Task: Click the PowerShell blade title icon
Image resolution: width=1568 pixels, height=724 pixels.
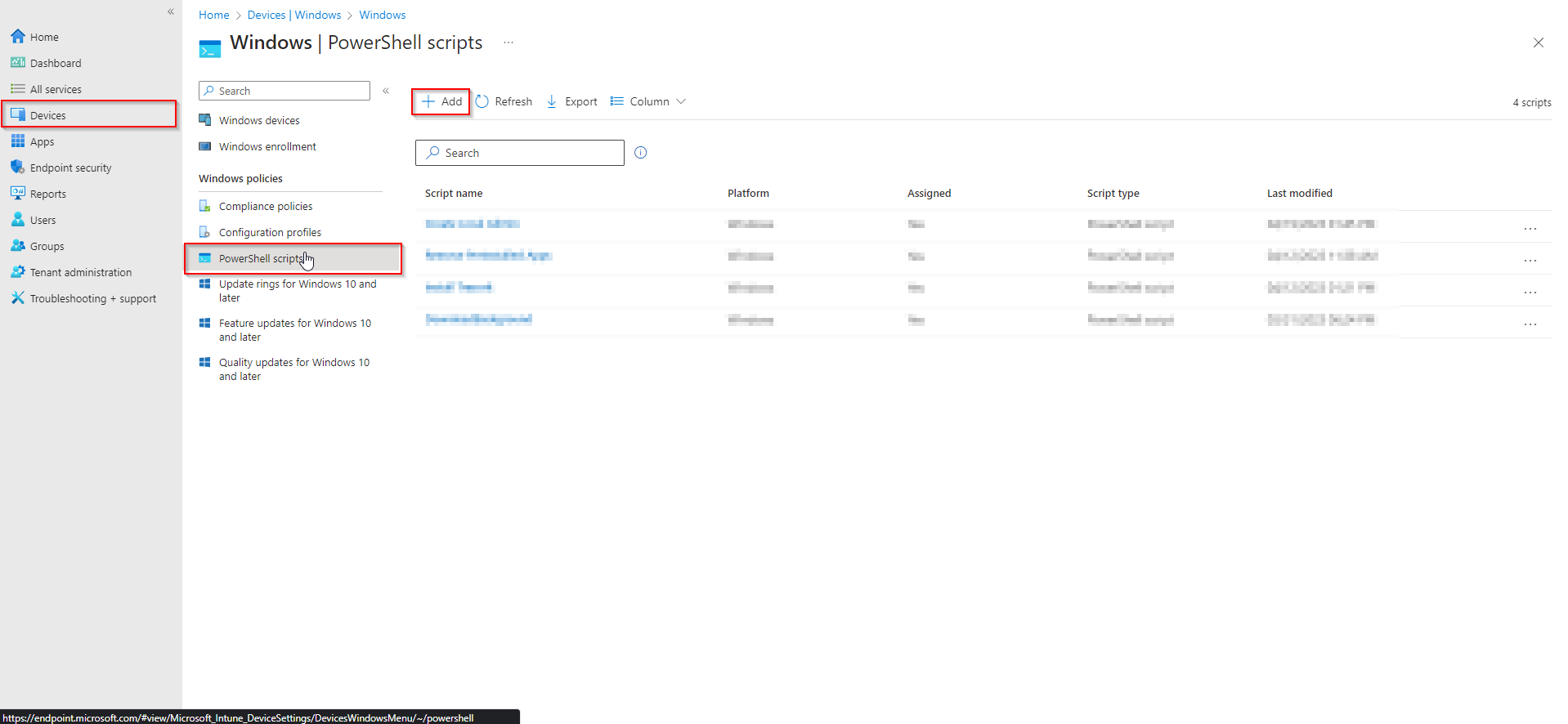Action: pyautogui.click(x=210, y=49)
